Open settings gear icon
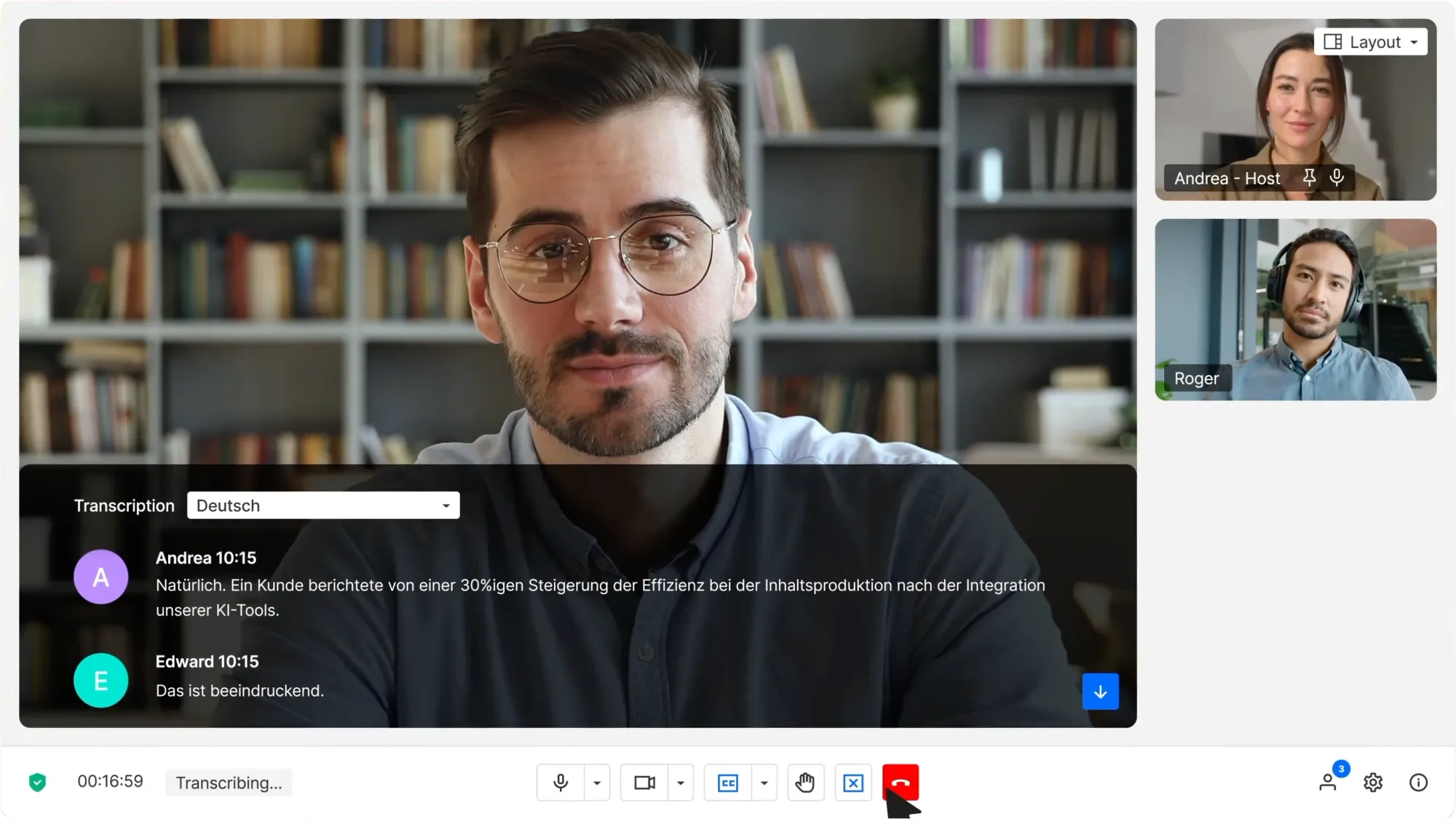 [1373, 783]
